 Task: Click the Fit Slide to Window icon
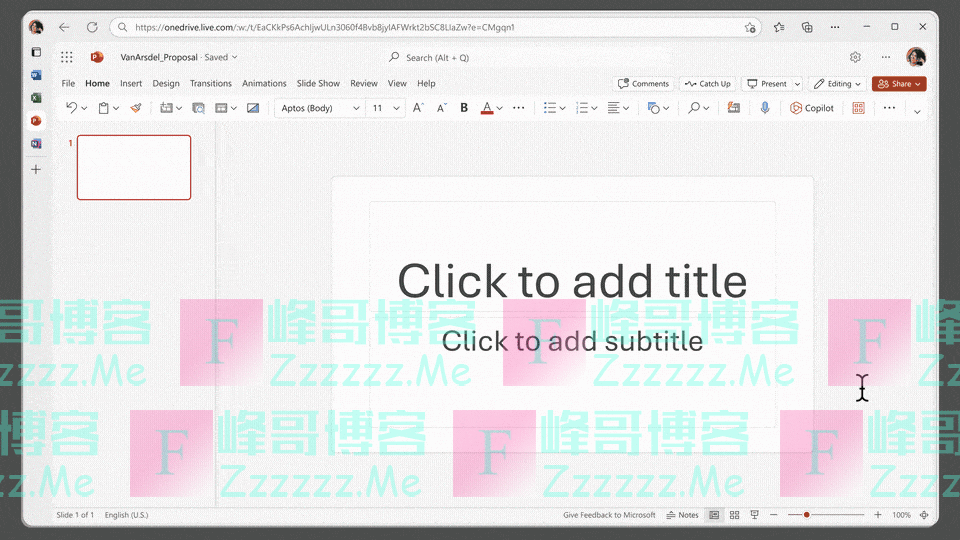[924, 515]
